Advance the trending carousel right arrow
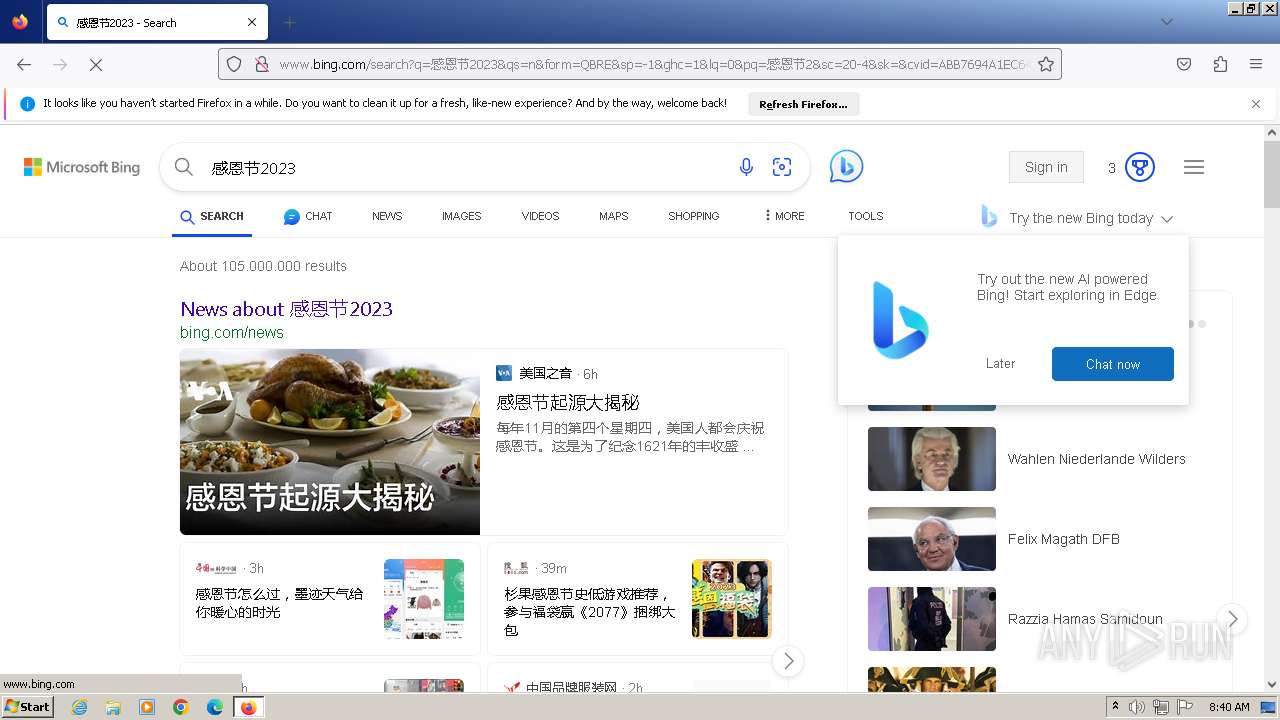Screen dimensions: 1280x720 [1233, 619]
